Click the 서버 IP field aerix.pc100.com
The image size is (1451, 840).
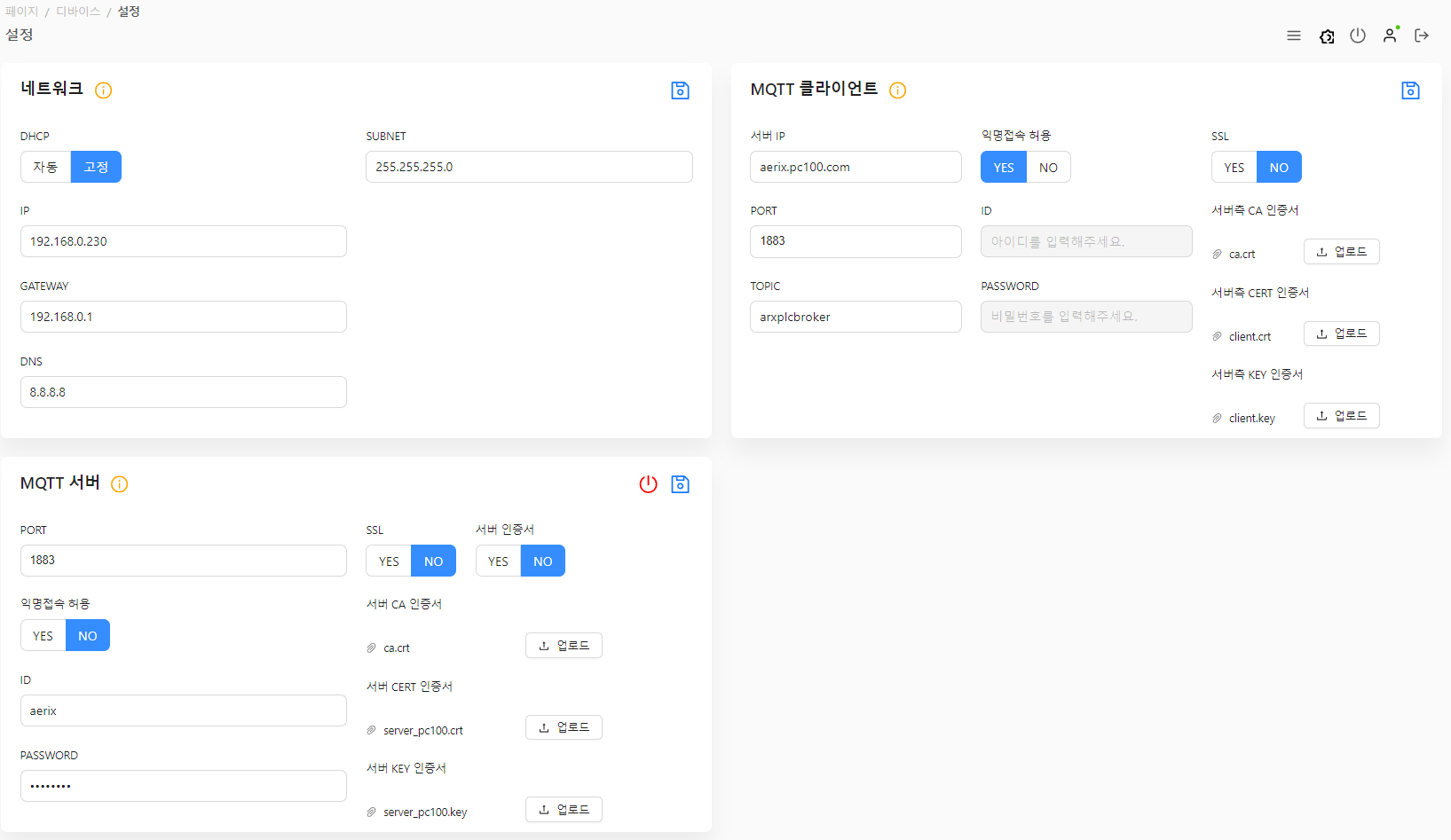pos(856,167)
